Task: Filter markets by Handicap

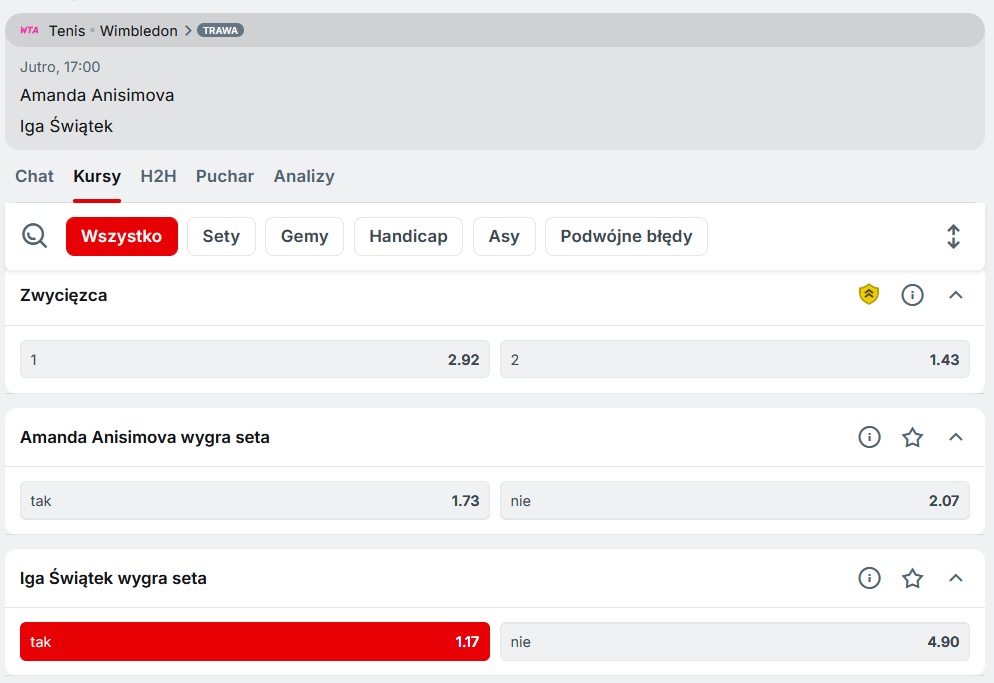Action: coord(408,237)
